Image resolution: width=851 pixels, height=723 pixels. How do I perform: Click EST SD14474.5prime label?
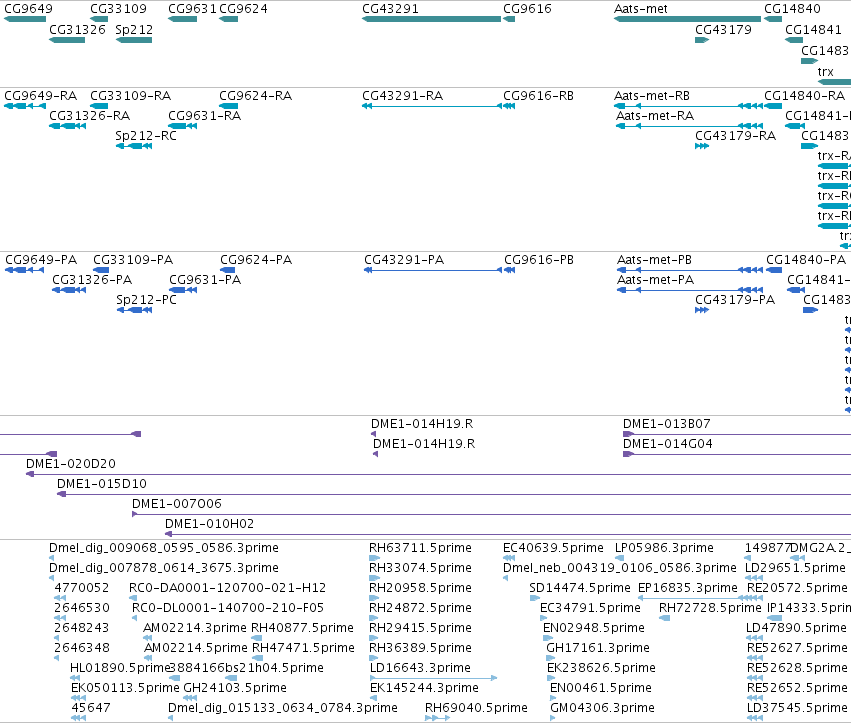coord(580,588)
